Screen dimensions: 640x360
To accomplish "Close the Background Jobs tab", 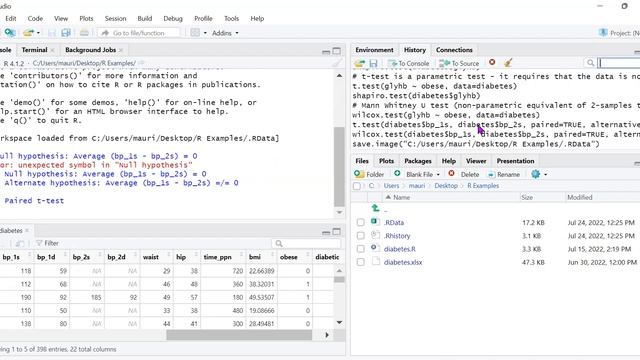I will coord(121,50).
